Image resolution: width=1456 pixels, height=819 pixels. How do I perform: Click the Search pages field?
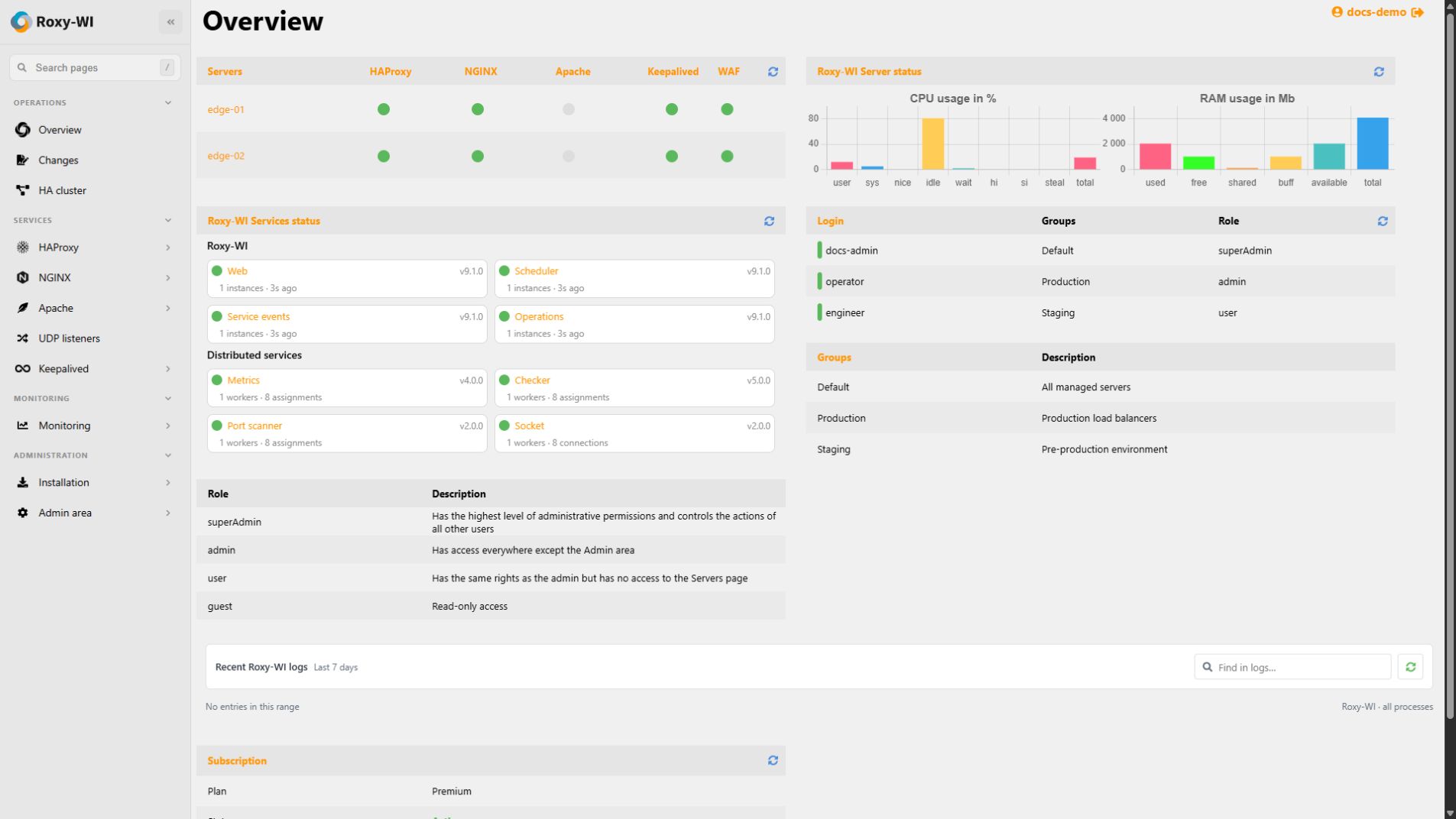pyautogui.click(x=95, y=67)
